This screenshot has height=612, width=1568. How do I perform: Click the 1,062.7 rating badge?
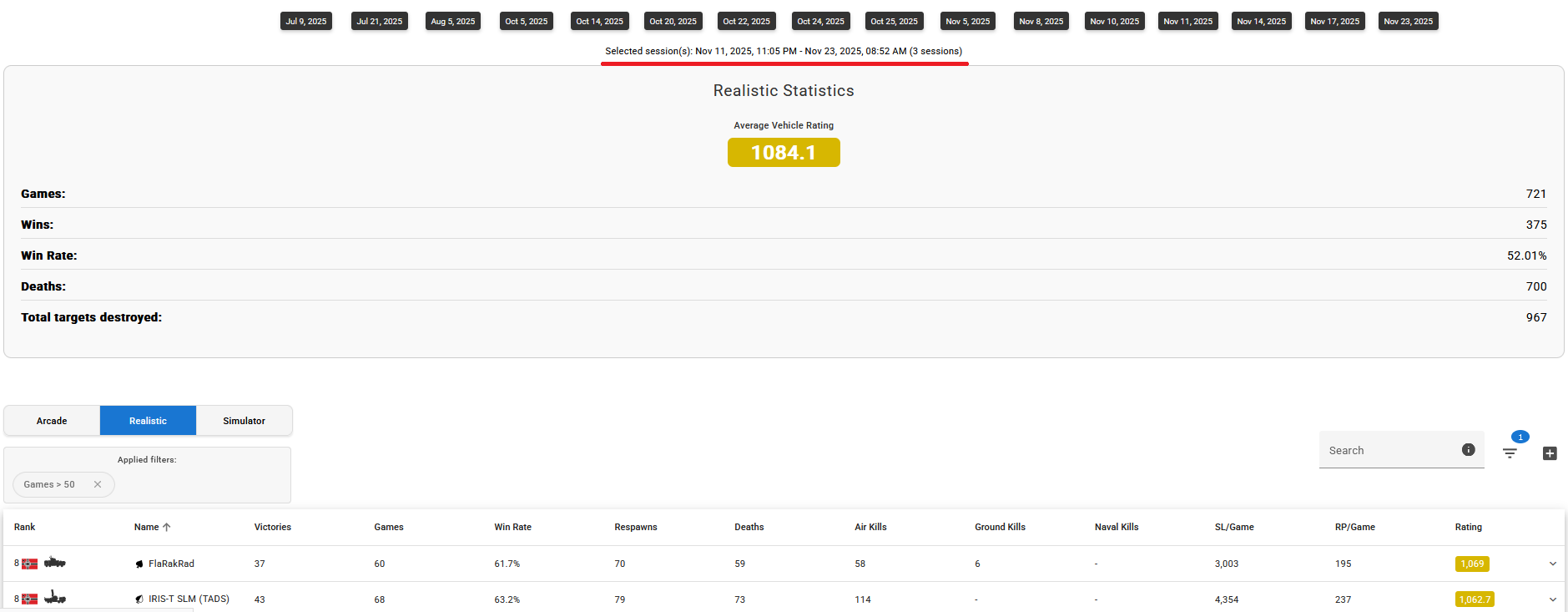tap(1475, 599)
